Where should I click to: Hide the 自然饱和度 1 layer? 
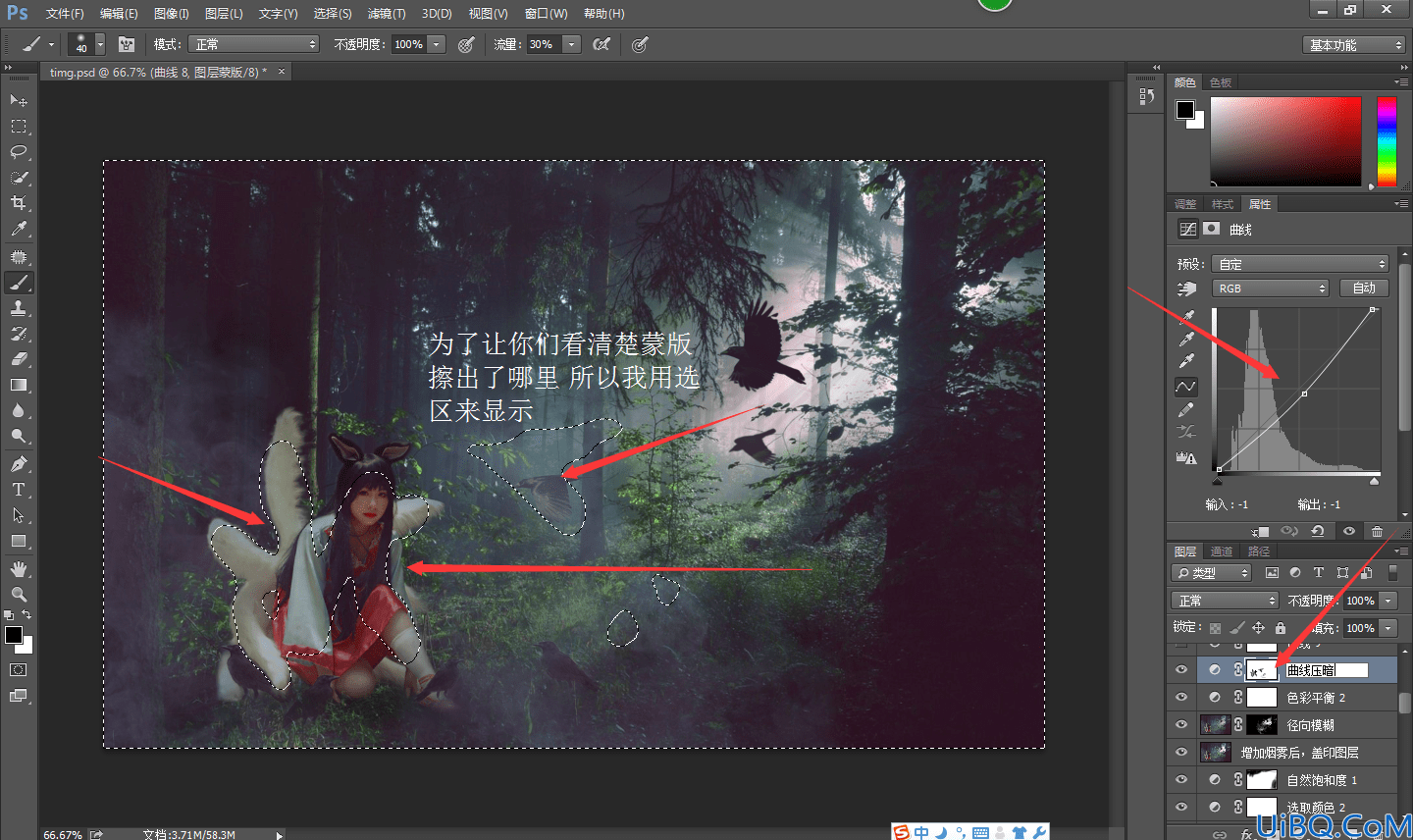(x=1181, y=780)
